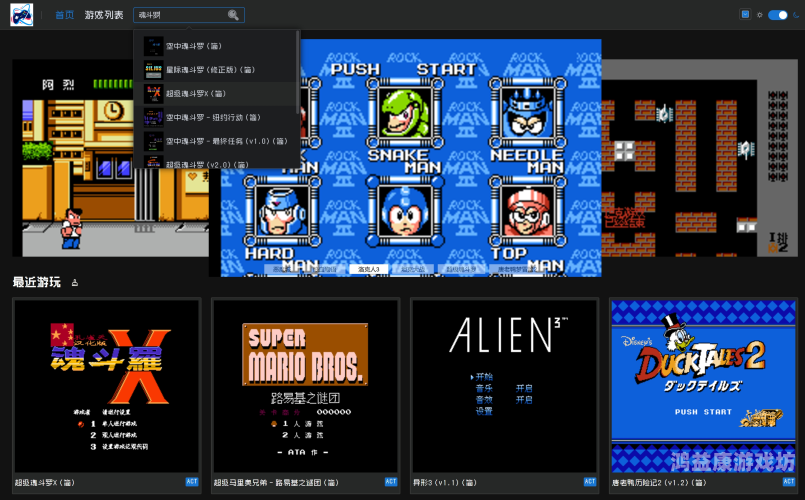Screen dimensions: 805x500
Task: Click the gamepad site logo
Action: coord(21,15)
